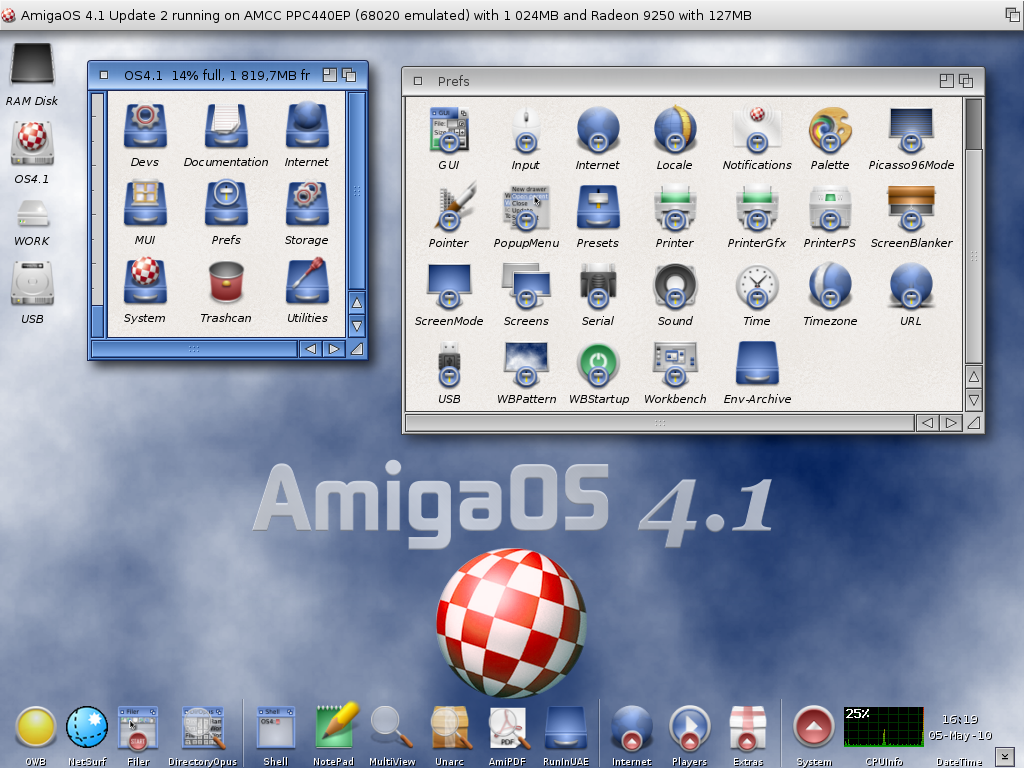Image resolution: width=1024 pixels, height=768 pixels.
Task: Click the right arrow of the OS4.1 horizontal scrollbar
Action: point(333,349)
